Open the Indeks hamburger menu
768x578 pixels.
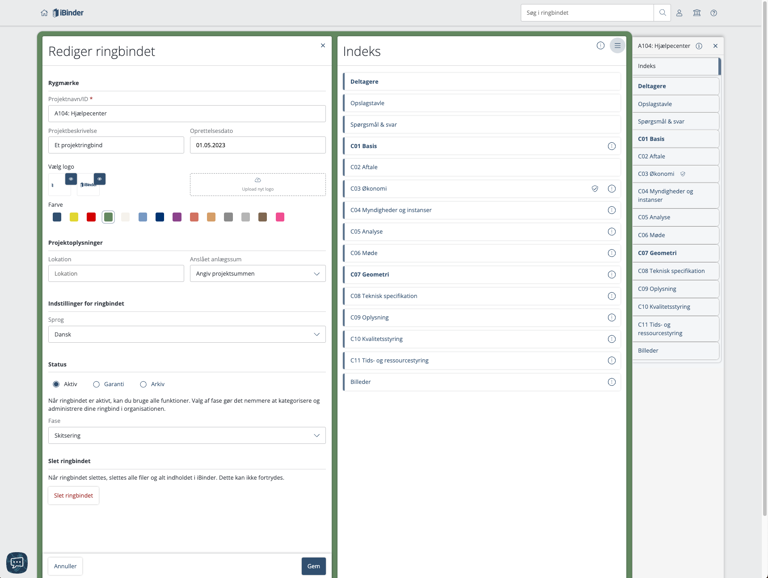pyautogui.click(x=617, y=46)
